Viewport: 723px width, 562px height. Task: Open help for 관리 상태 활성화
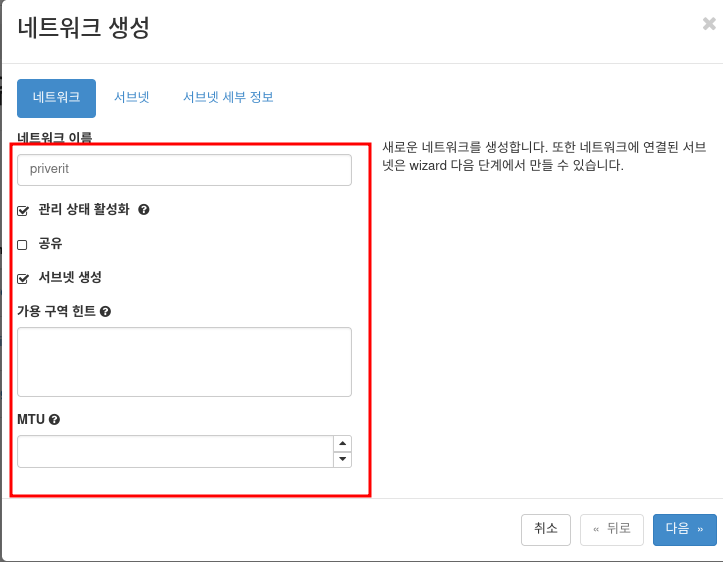(144, 210)
